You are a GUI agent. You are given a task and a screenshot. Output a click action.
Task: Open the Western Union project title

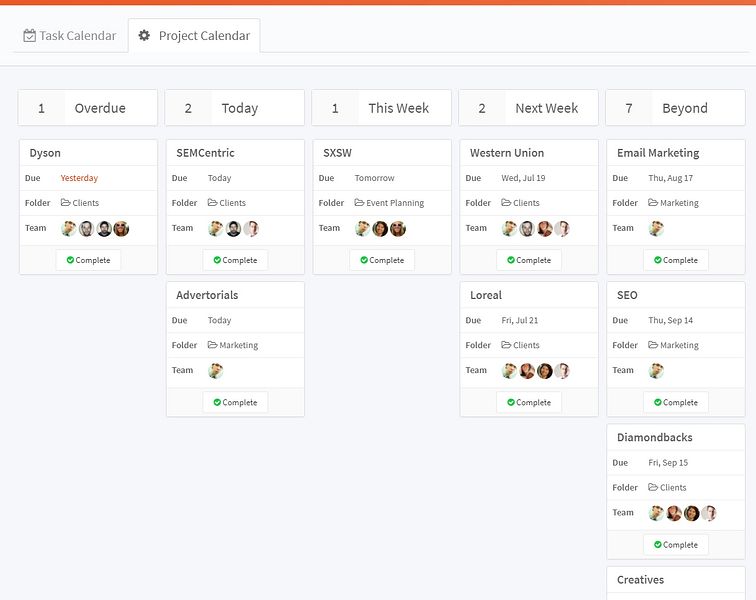click(507, 153)
